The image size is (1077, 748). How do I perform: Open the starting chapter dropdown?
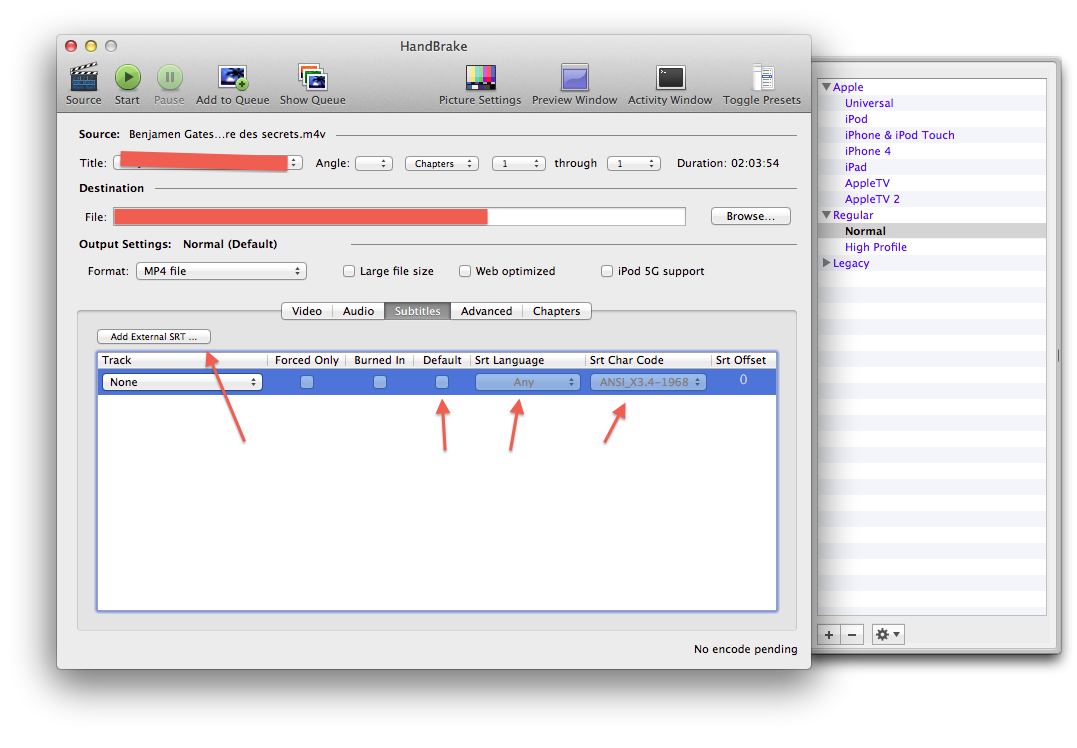(519, 163)
